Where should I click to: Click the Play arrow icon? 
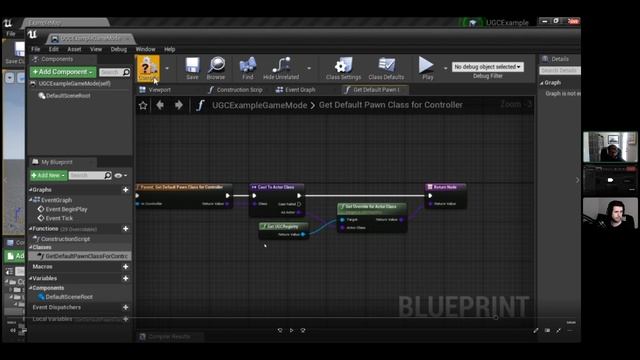point(426,65)
